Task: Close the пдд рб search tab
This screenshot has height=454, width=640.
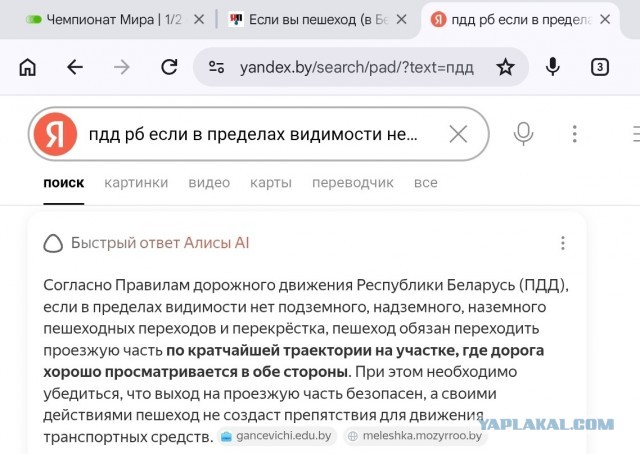Action: pos(605,19)
